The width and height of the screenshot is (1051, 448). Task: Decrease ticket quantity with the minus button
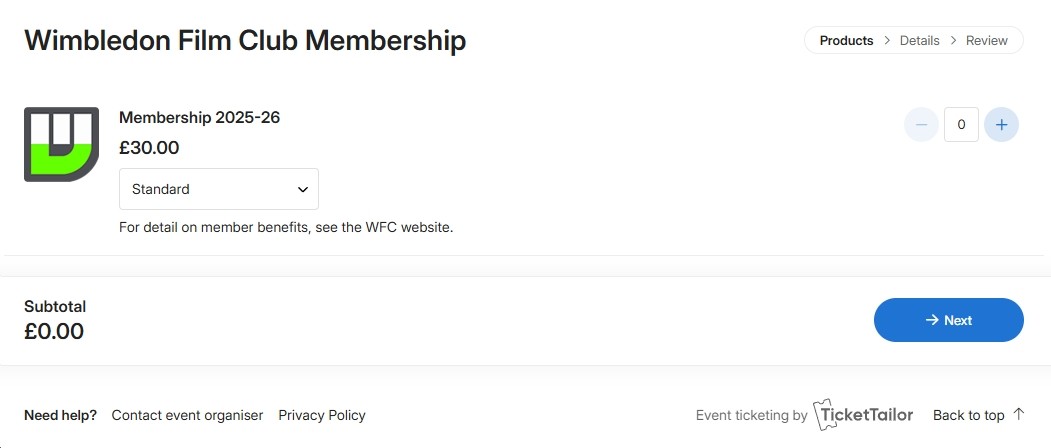click(x=921, y=125)
